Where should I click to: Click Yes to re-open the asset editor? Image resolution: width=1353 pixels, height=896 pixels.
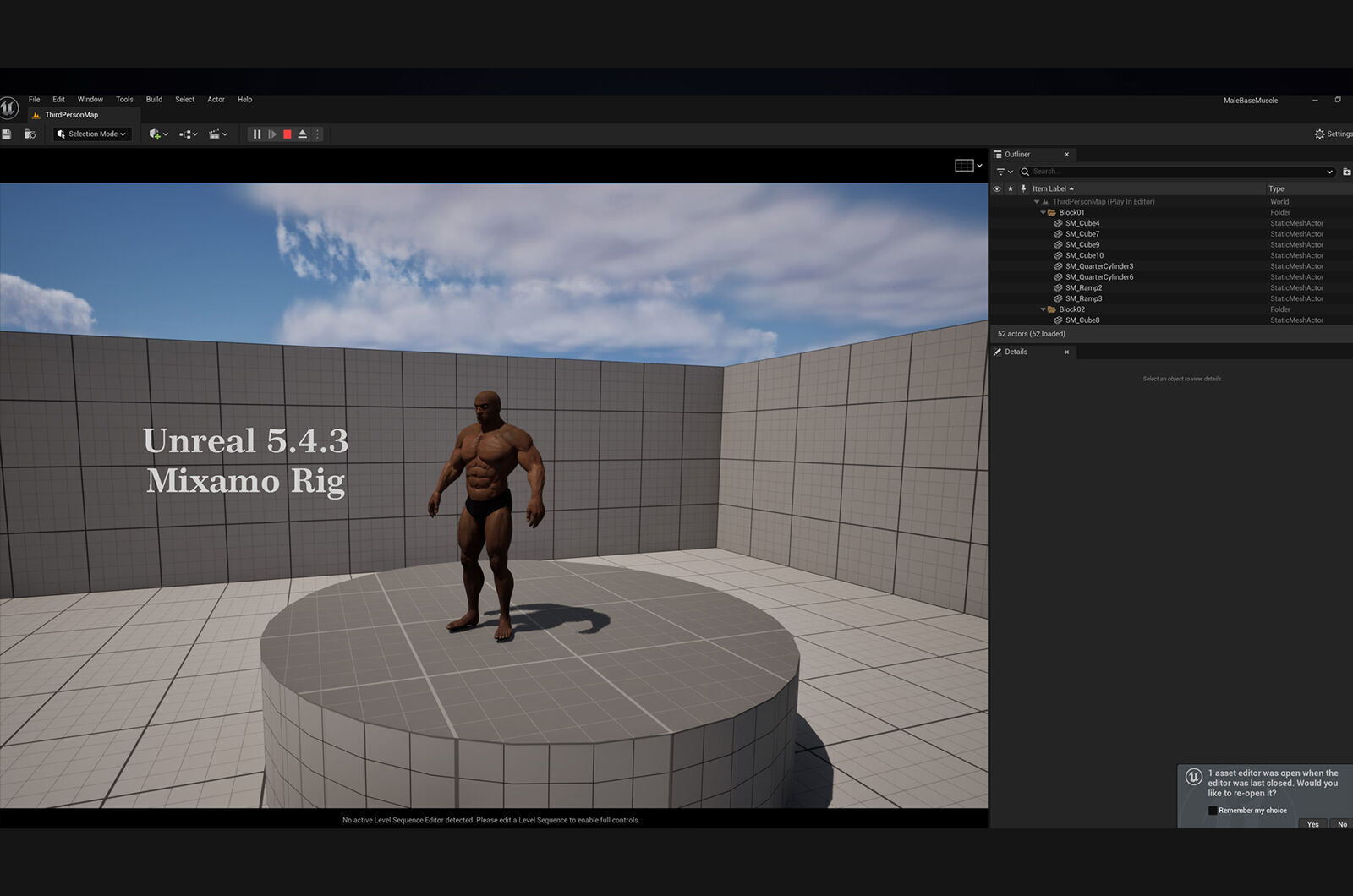(x=1312, y=824)
